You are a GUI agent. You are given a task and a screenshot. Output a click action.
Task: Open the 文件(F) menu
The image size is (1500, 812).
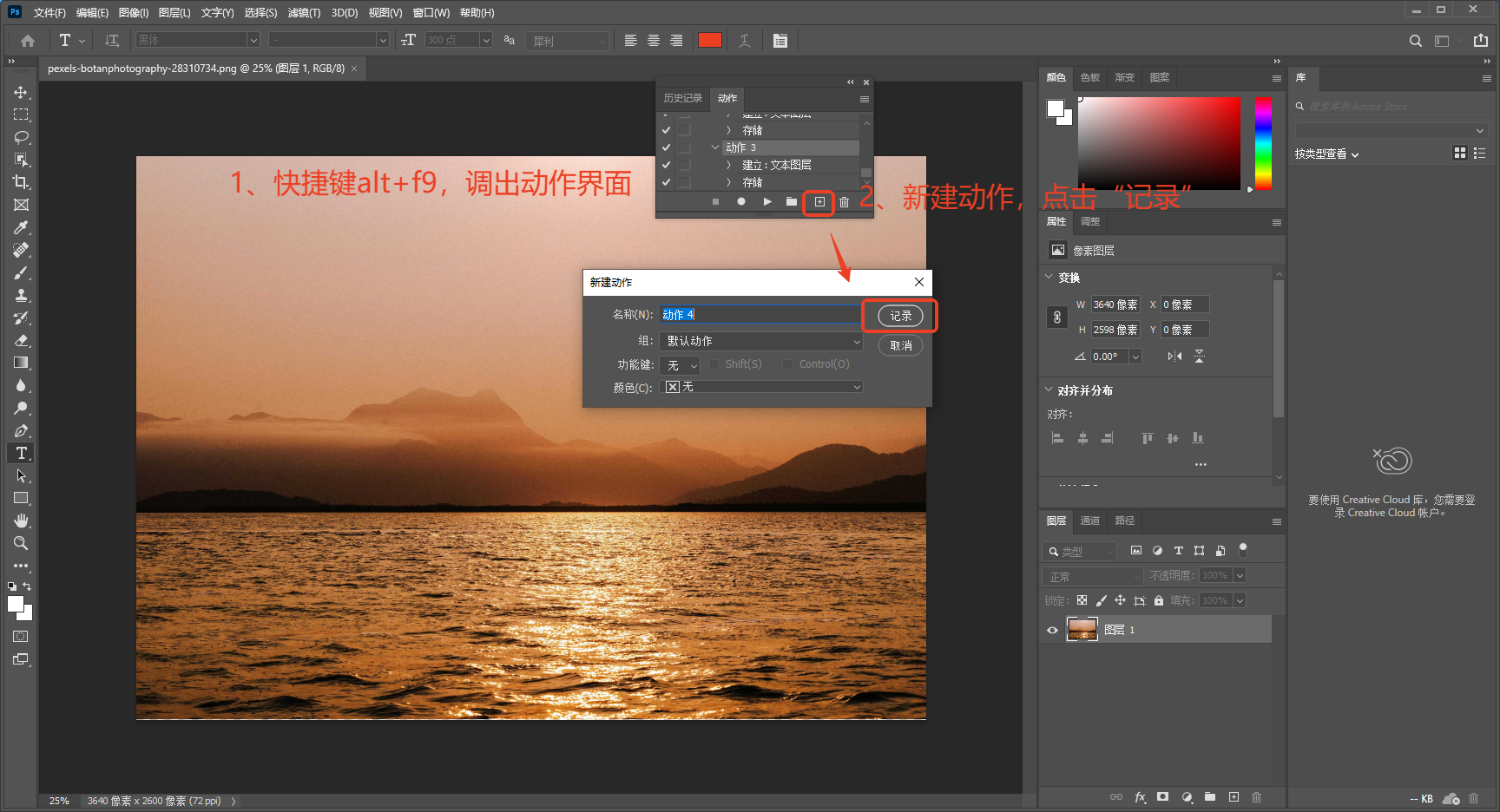(49, 13)
